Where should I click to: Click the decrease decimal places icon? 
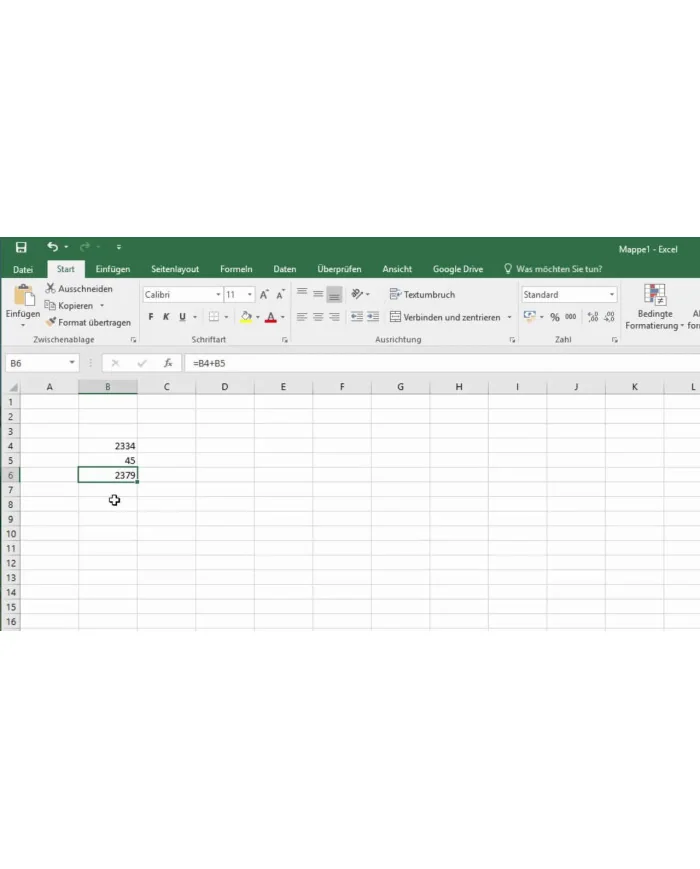609,317
